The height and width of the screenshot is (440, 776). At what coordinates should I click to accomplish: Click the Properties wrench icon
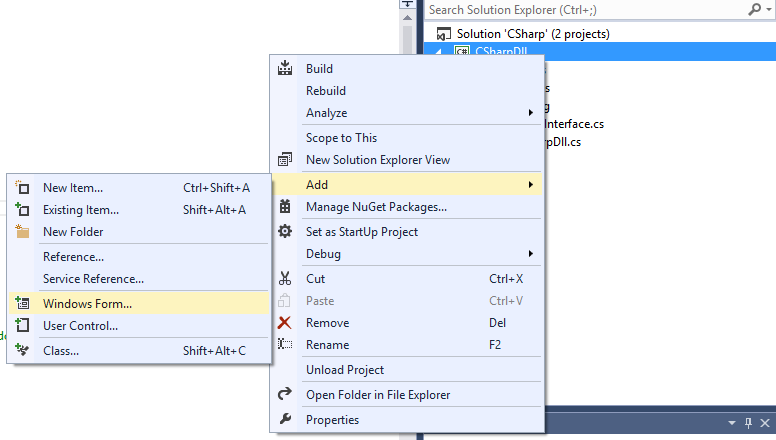pos(285,420)
